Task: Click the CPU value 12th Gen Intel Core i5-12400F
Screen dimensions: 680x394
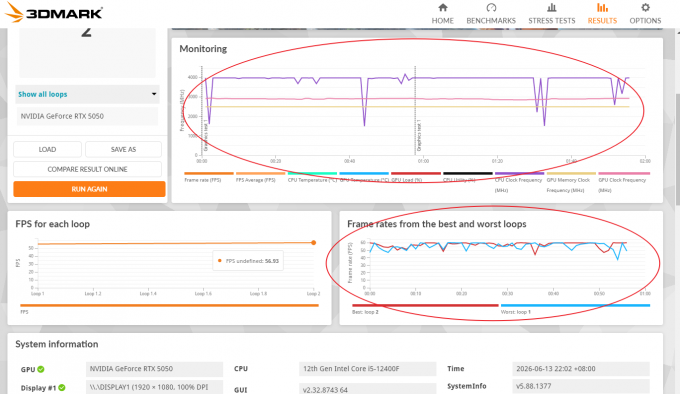Action: pos(367,369)
